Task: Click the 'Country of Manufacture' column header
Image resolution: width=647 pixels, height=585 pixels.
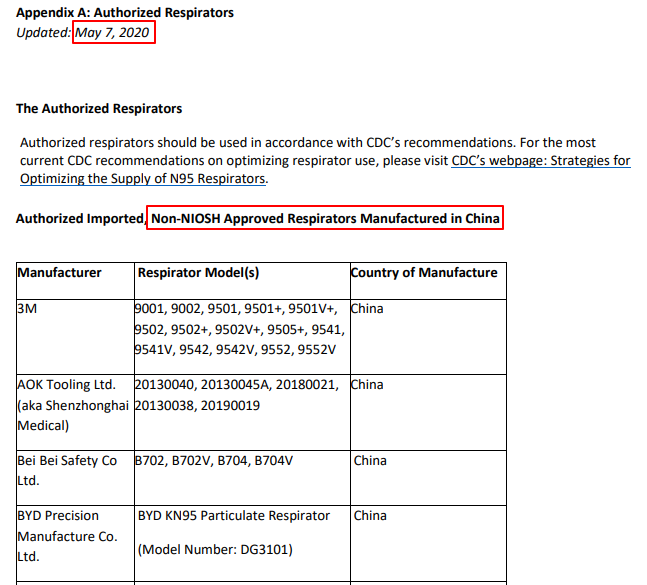Action: (x=424, y=273)
